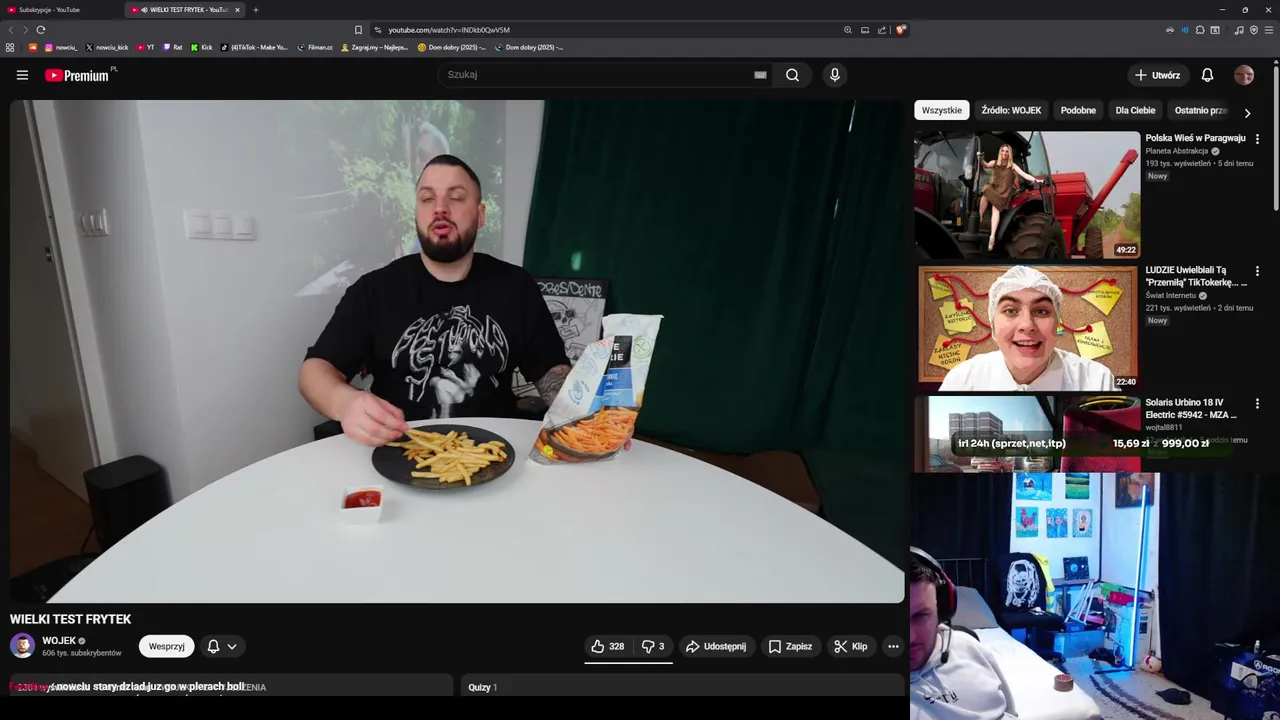Go back with browser back arrow

11,30
